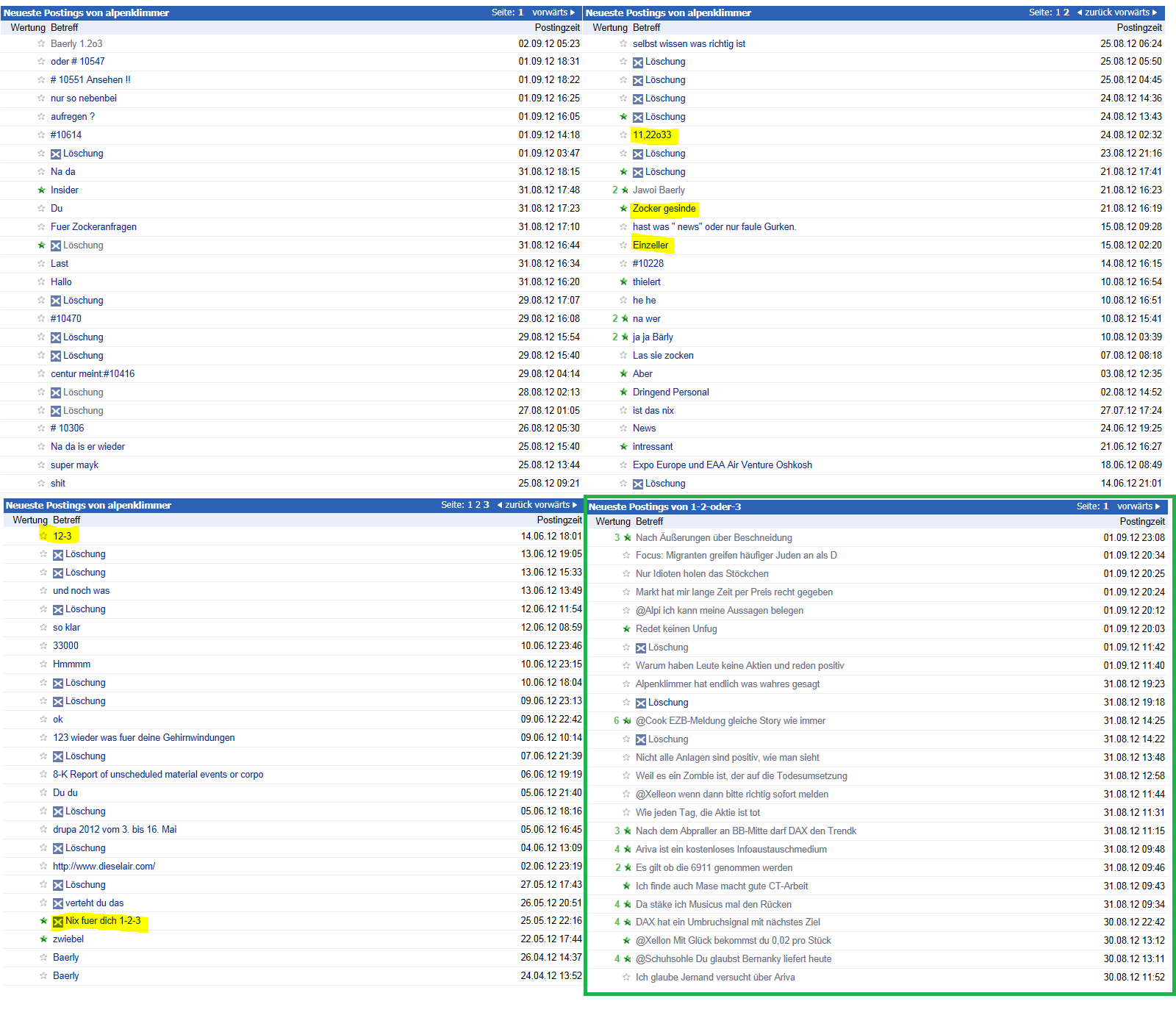This screenshot has width=1176, height=1029.
Task: Click the star beside "Ich glaube Jemand versucht über Ariva"
Action: pyautogui.click(x=626, y=978)
